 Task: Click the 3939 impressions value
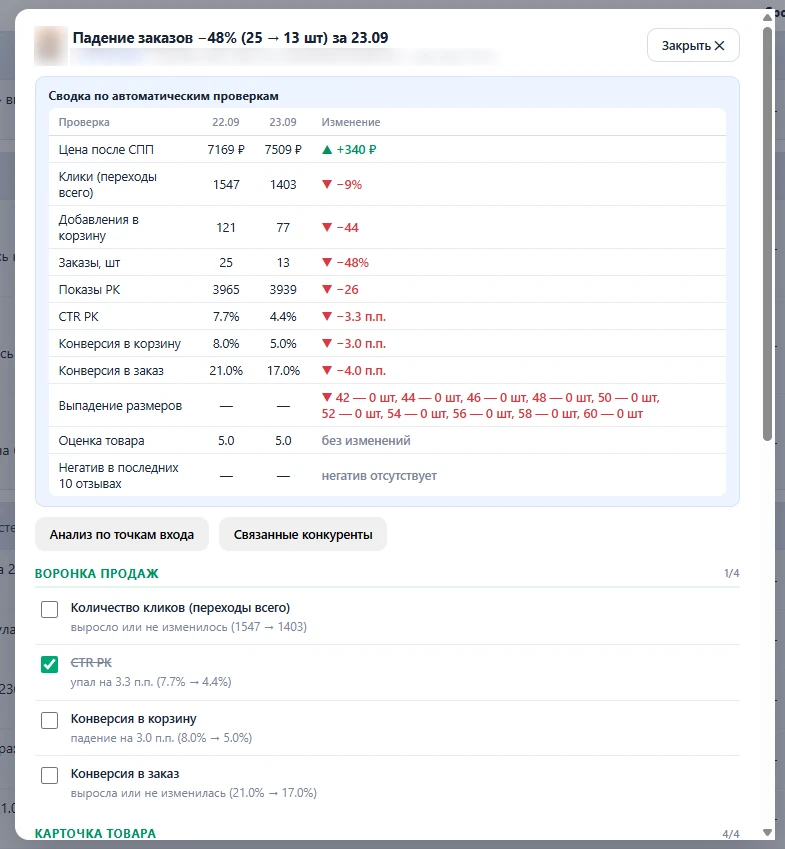pyautogui.click(x=283, y=290)
